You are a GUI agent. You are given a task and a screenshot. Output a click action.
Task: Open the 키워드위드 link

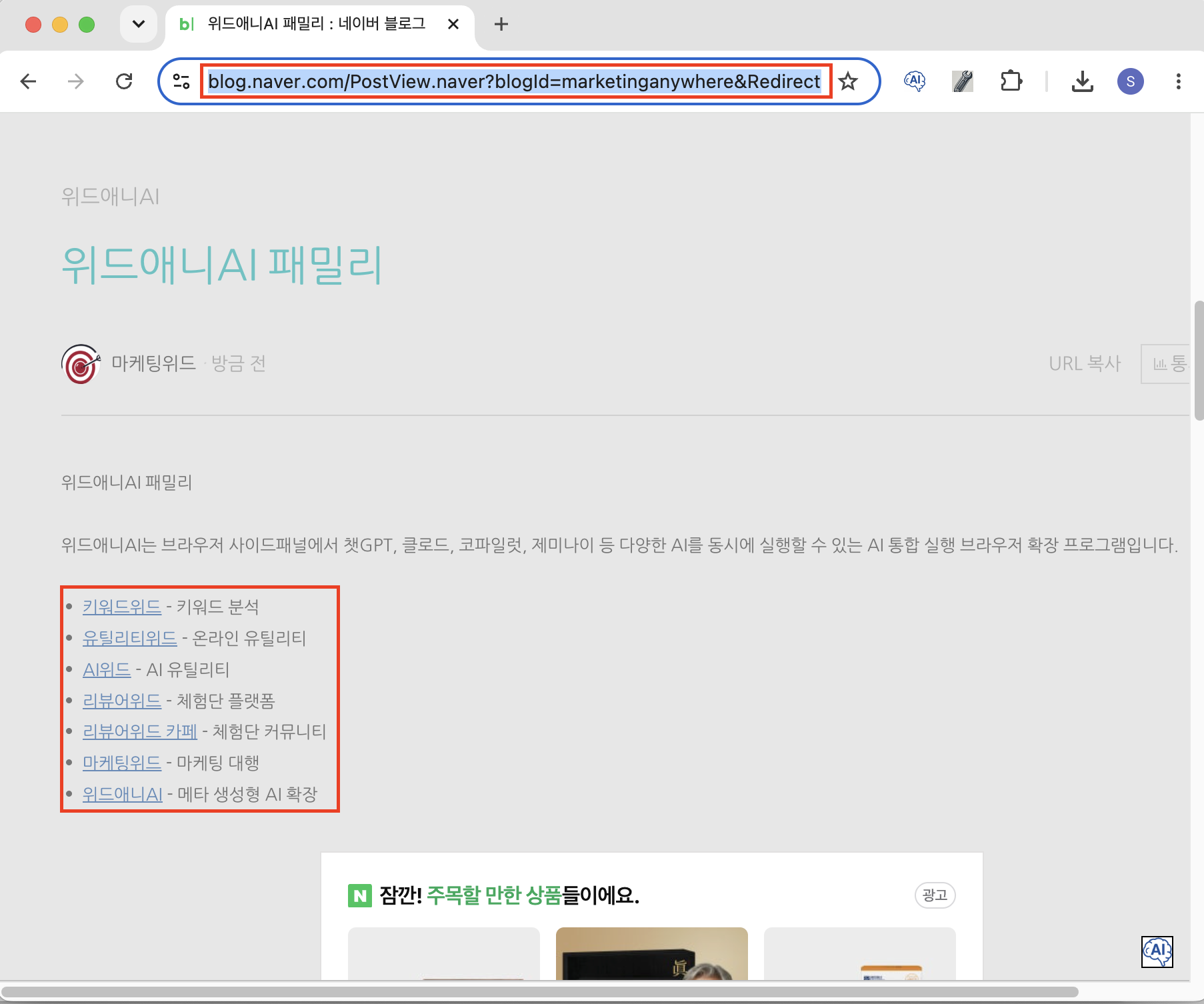pos(122,607)
